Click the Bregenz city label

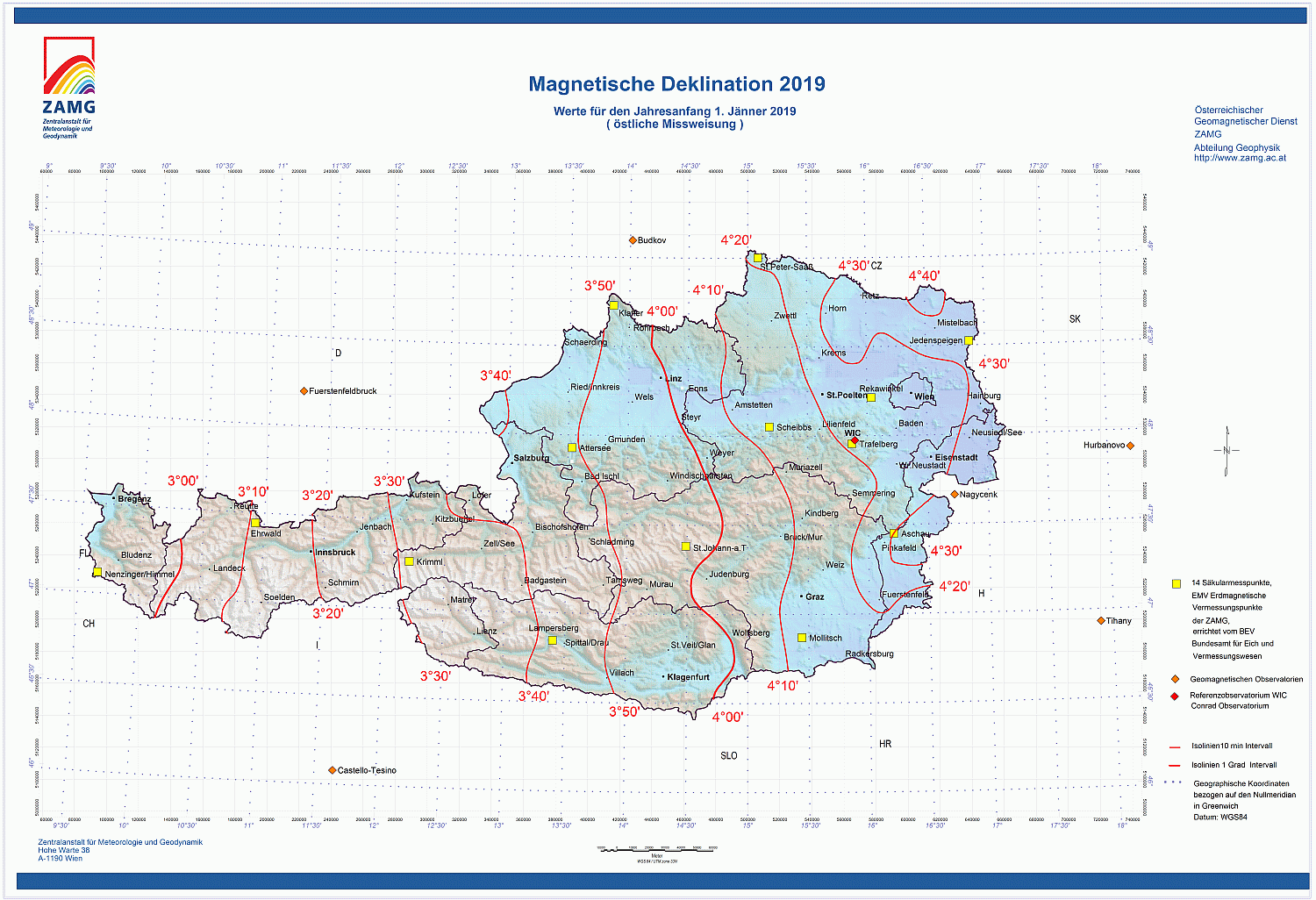(134, 499)
